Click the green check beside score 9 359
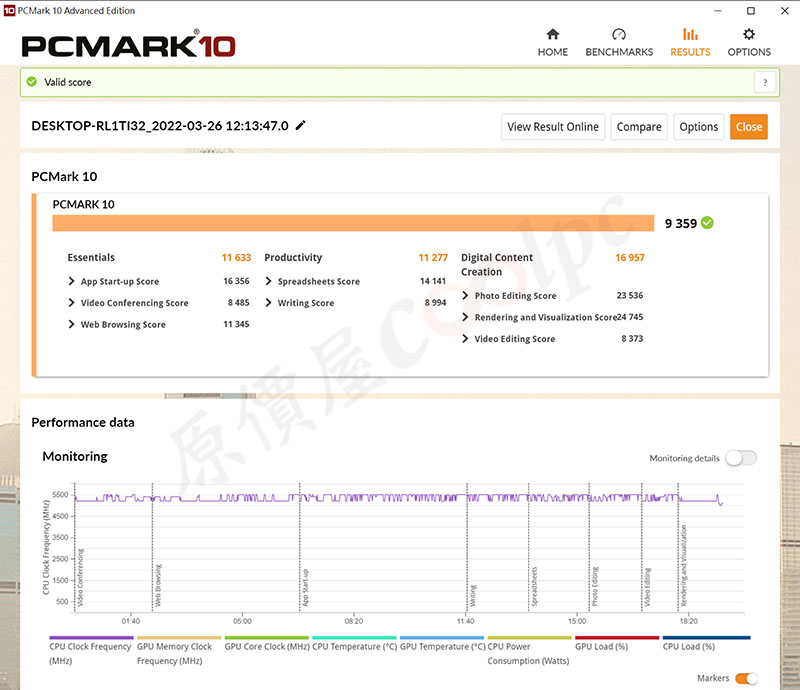The height and width of the screenshot is (690, 800). point(707,223)
